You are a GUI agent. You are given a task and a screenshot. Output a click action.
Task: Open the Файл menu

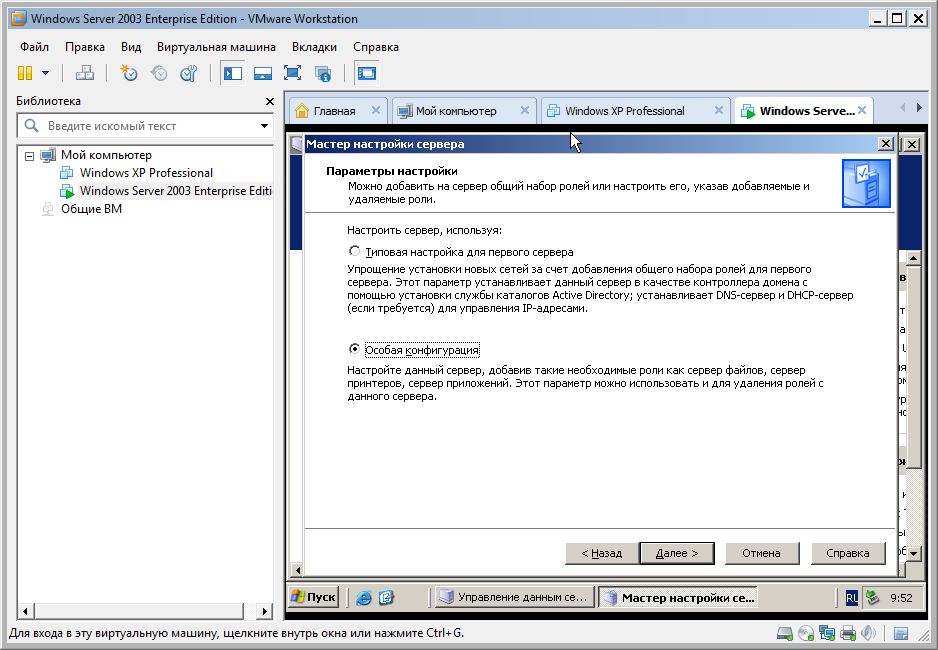click(x=34, y=47)
